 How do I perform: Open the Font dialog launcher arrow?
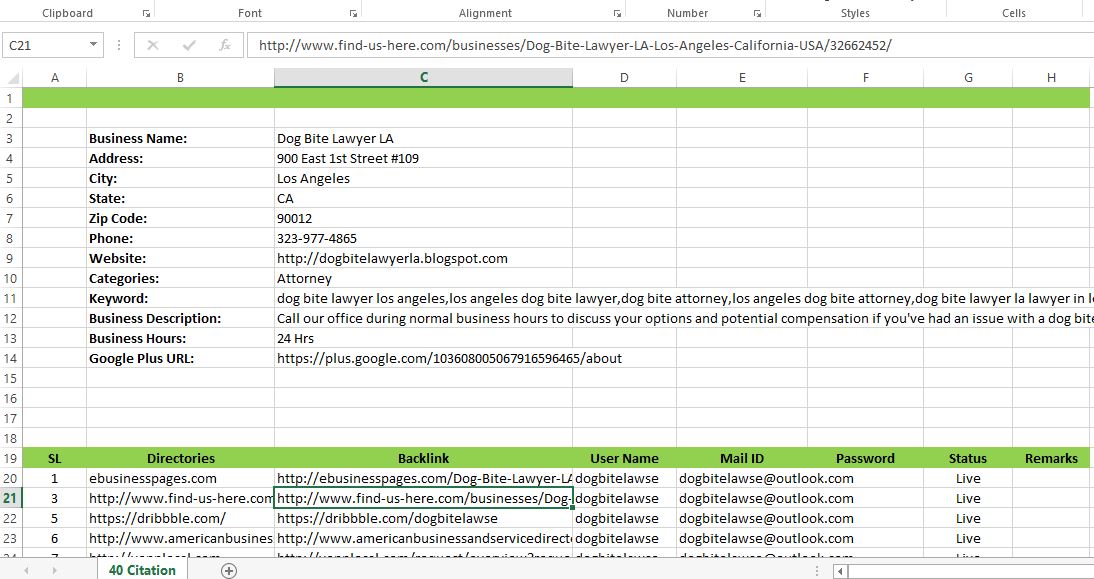click(352, 11)
